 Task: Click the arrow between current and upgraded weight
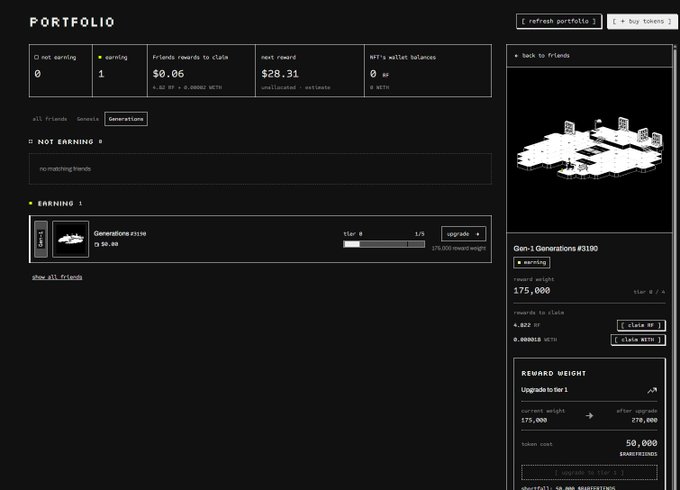589,415
